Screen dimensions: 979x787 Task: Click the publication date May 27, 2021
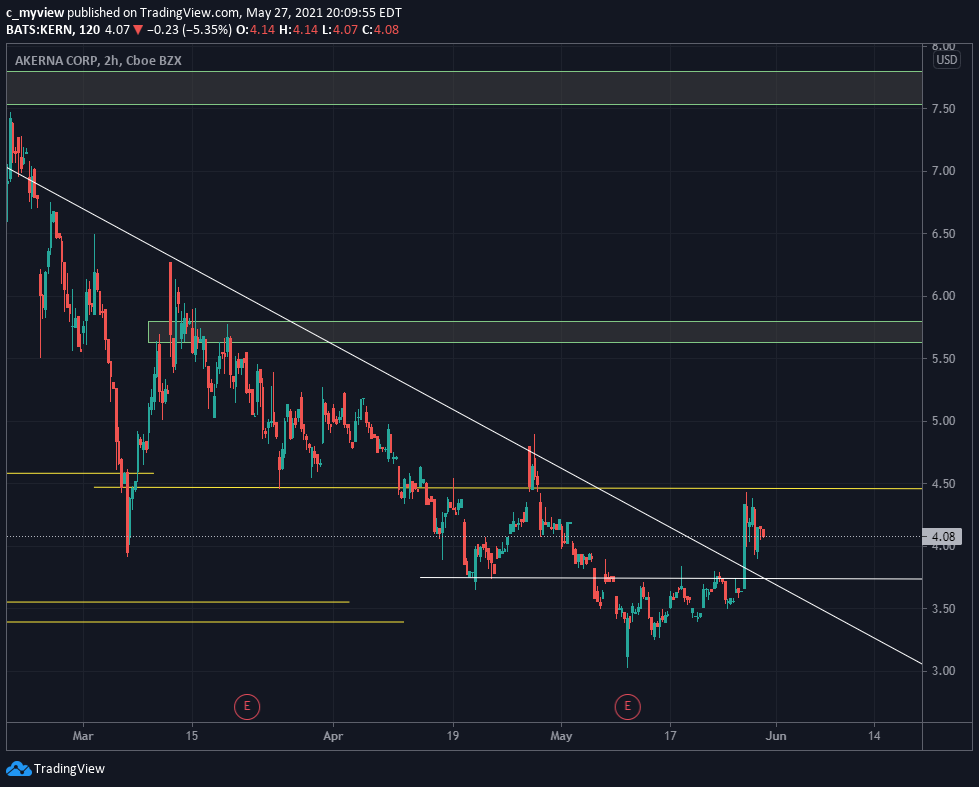click(x=285, y=12)
